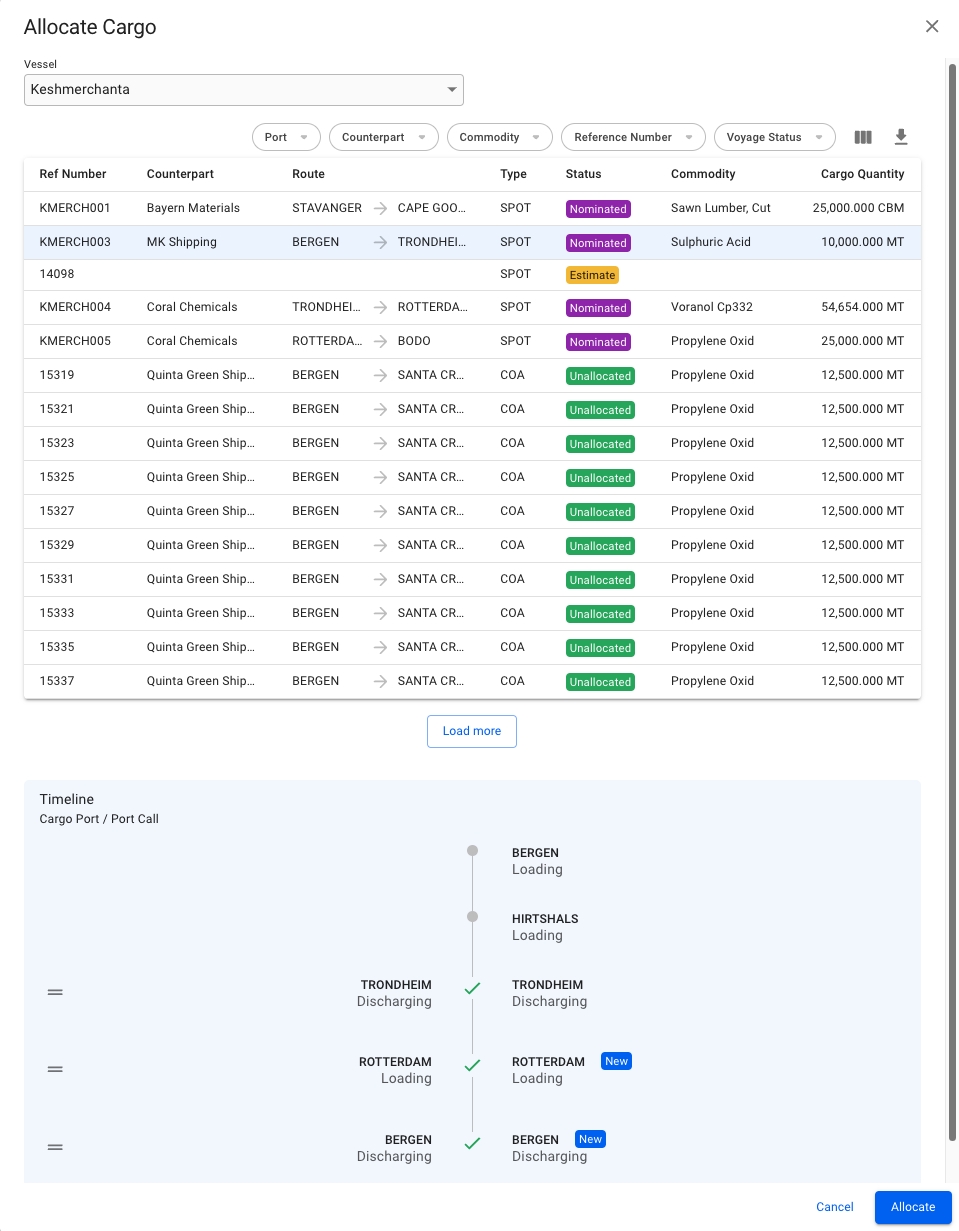This screenshot has height=1231, width=959.
Task: Expand the Port filter dropdown
Action: pyautogui.click(x=285, y=137)
